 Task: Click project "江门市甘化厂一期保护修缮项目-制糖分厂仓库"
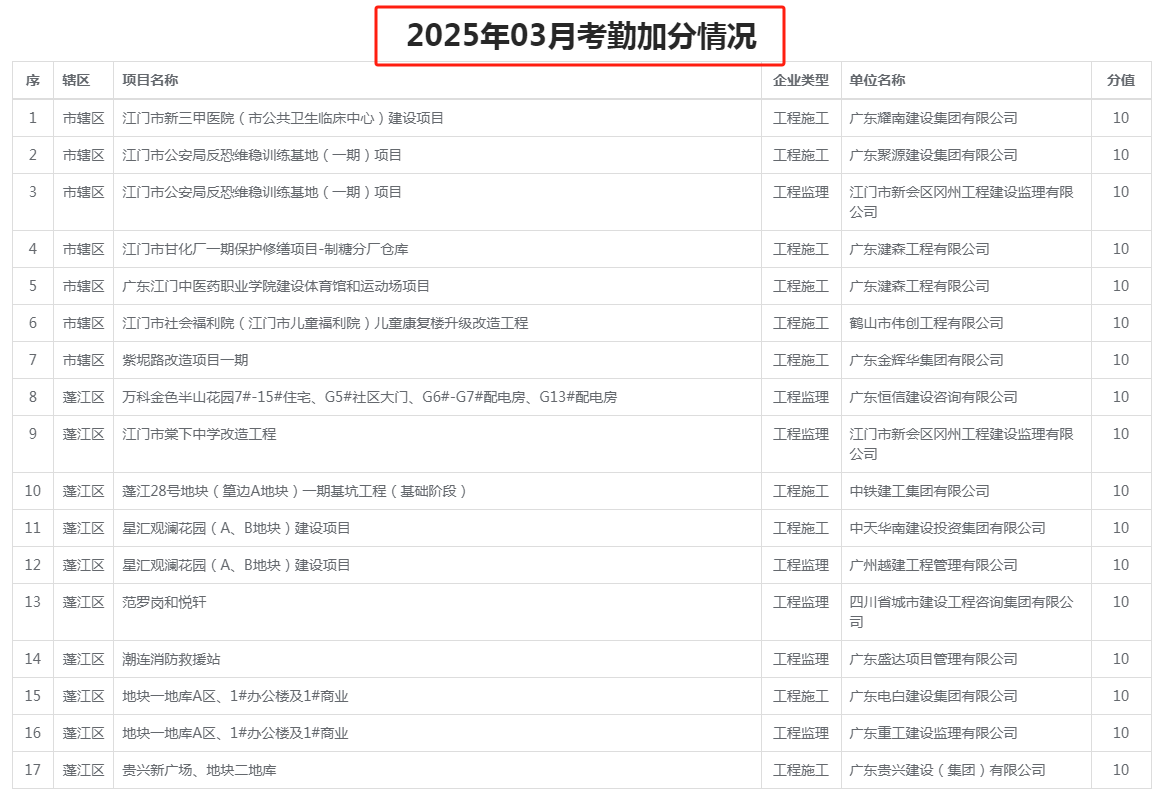(x=265, y=249)
